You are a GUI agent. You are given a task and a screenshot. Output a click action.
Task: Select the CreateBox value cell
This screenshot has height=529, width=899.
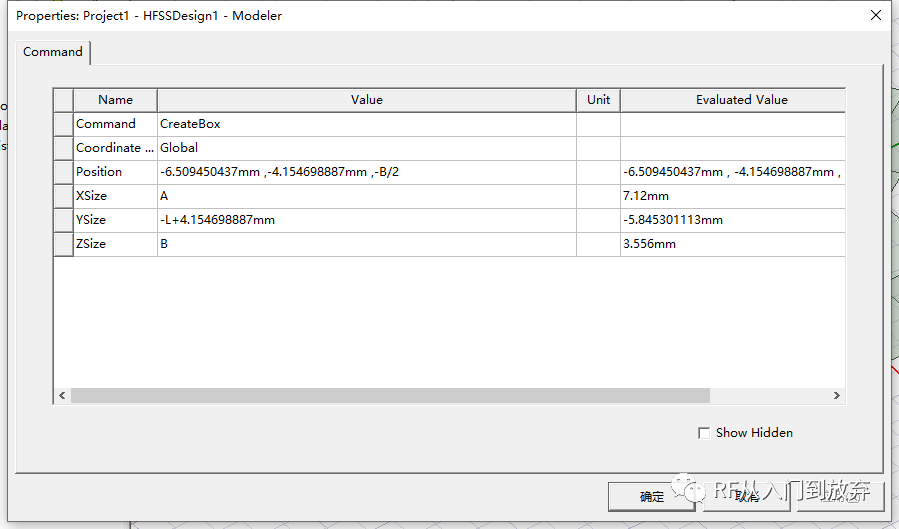pos(367,124)
